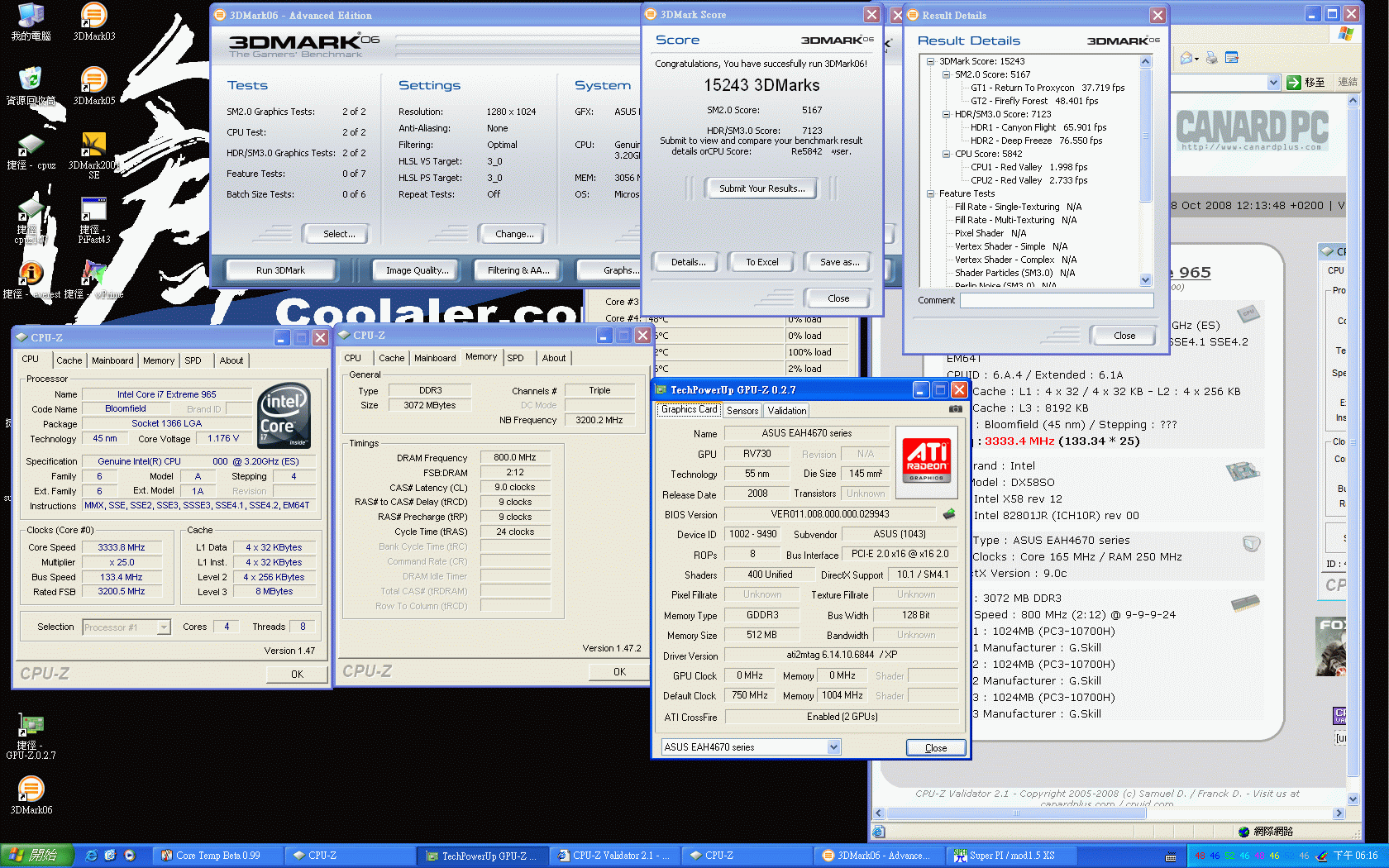1389x868 pixels.
Task: Switch to the Validation tab in GPU-Z
Action: click(787, 411)
